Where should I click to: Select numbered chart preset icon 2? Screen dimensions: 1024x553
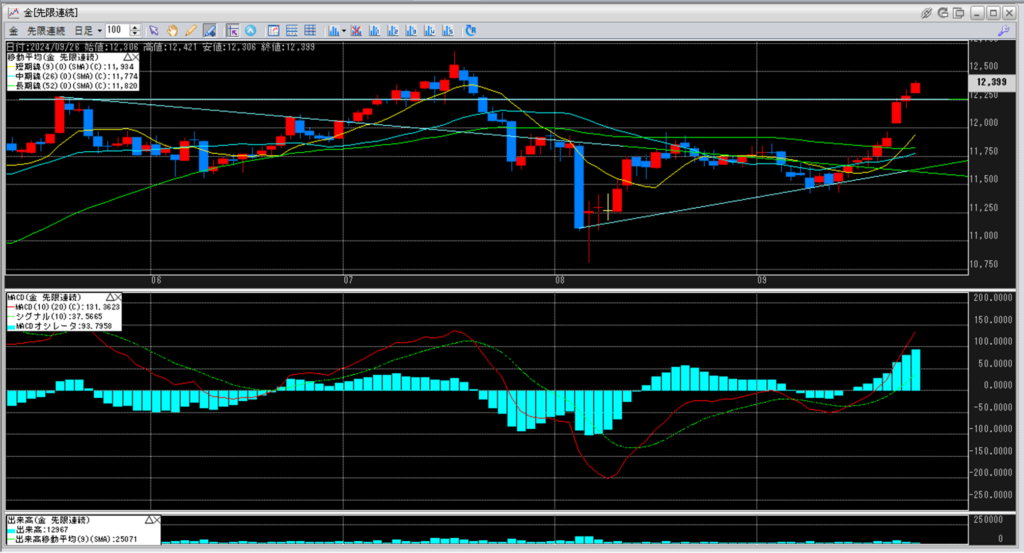[x=392, y=31]
